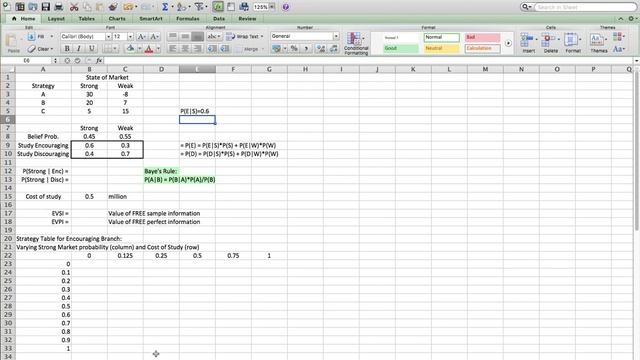This screenshot has width=640, height=360.
Task: Toggle middle vertical alignment button
Action: 185,36
